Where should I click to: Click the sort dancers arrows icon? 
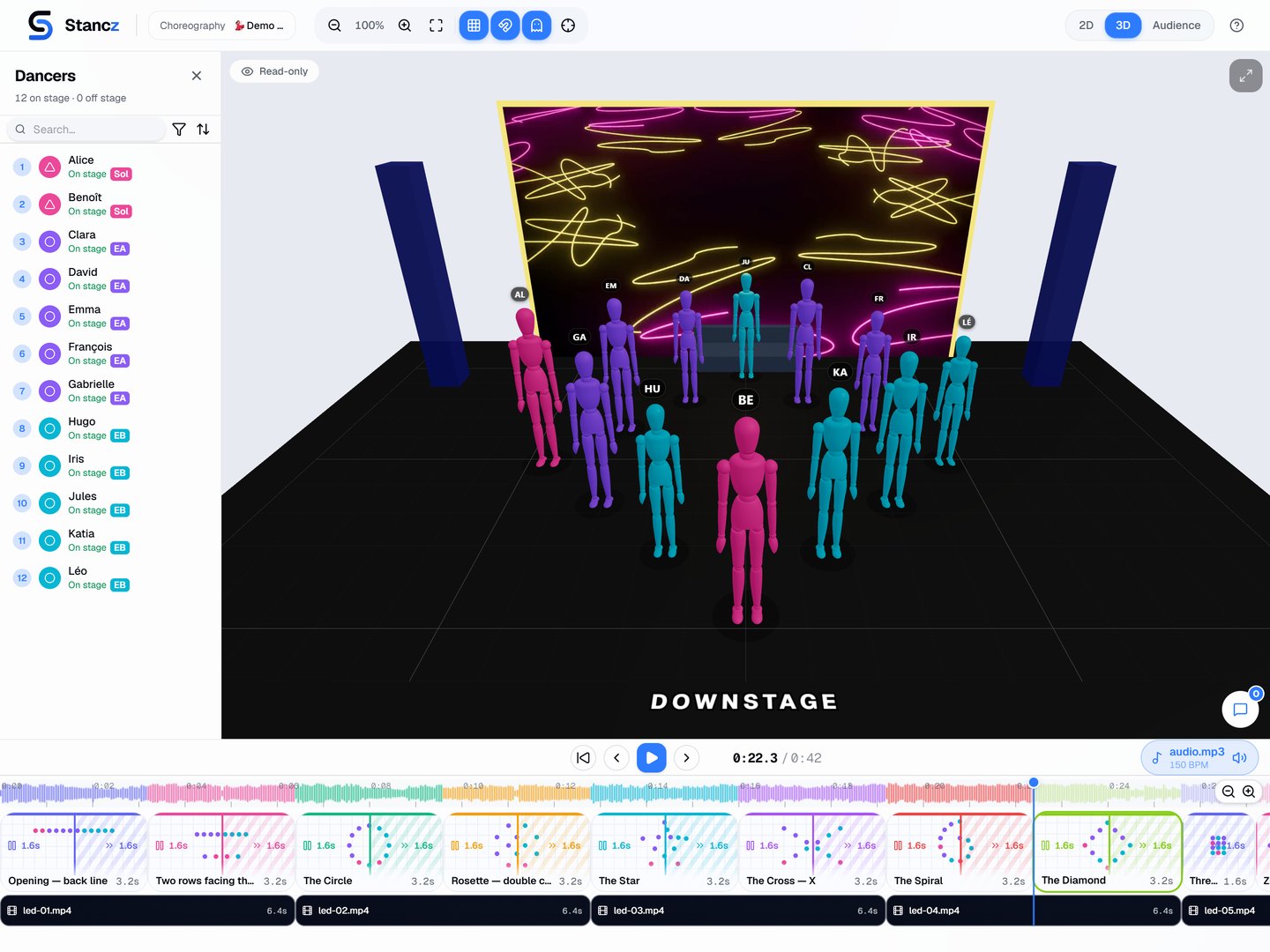coord(203,130)
